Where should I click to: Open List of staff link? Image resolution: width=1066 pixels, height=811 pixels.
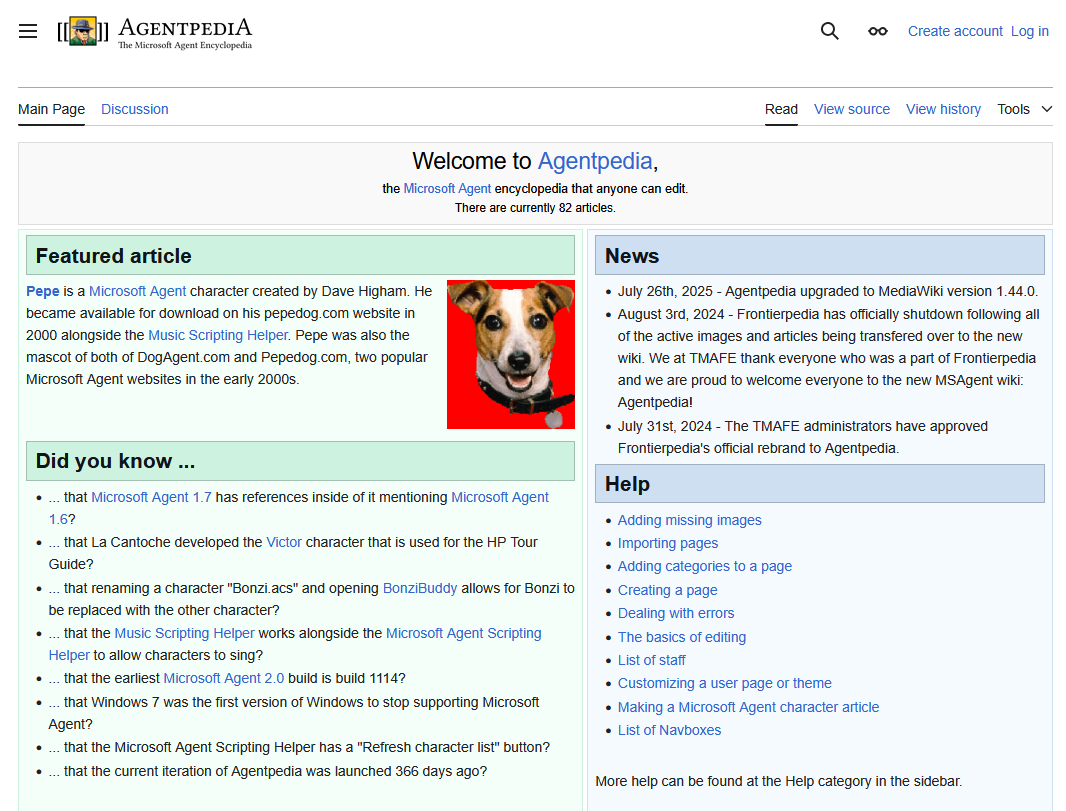[x=651, y=660]
